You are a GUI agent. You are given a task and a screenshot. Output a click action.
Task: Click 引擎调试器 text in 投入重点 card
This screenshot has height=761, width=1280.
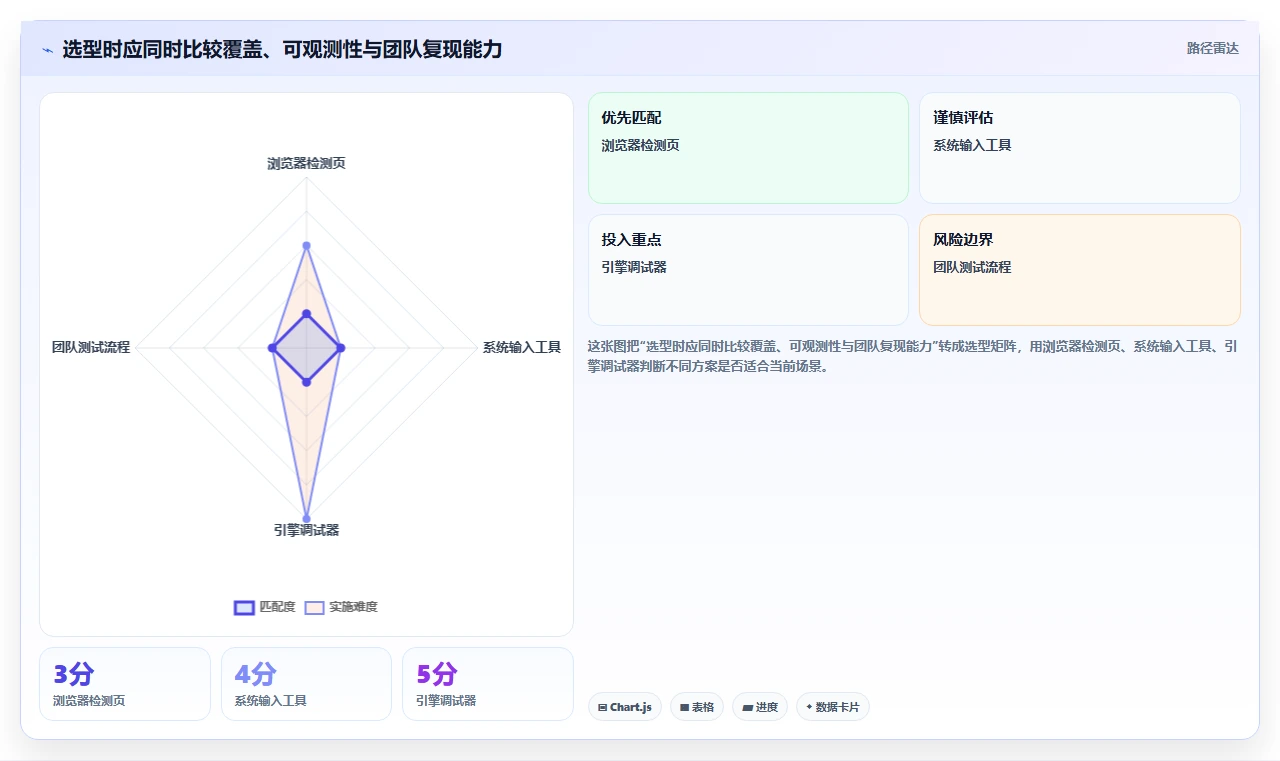point(634,267)
